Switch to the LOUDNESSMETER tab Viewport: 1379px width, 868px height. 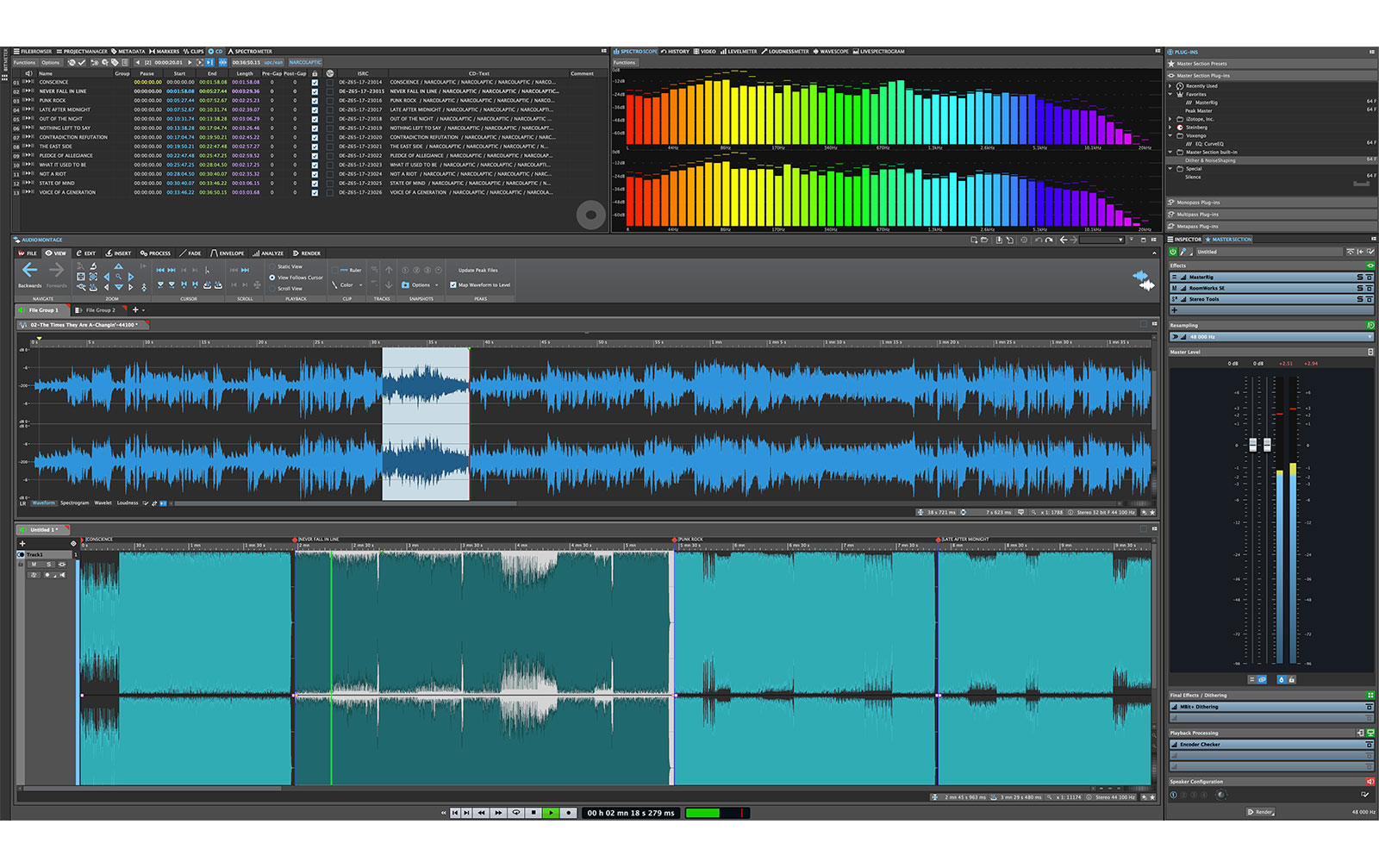click(x=786, y=51)
